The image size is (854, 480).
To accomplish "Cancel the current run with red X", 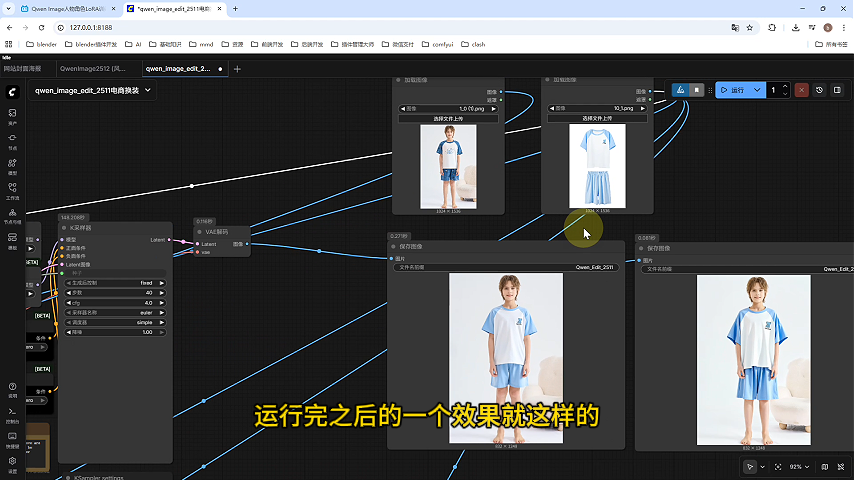I will pyautogui.click(x=801, y=90).
